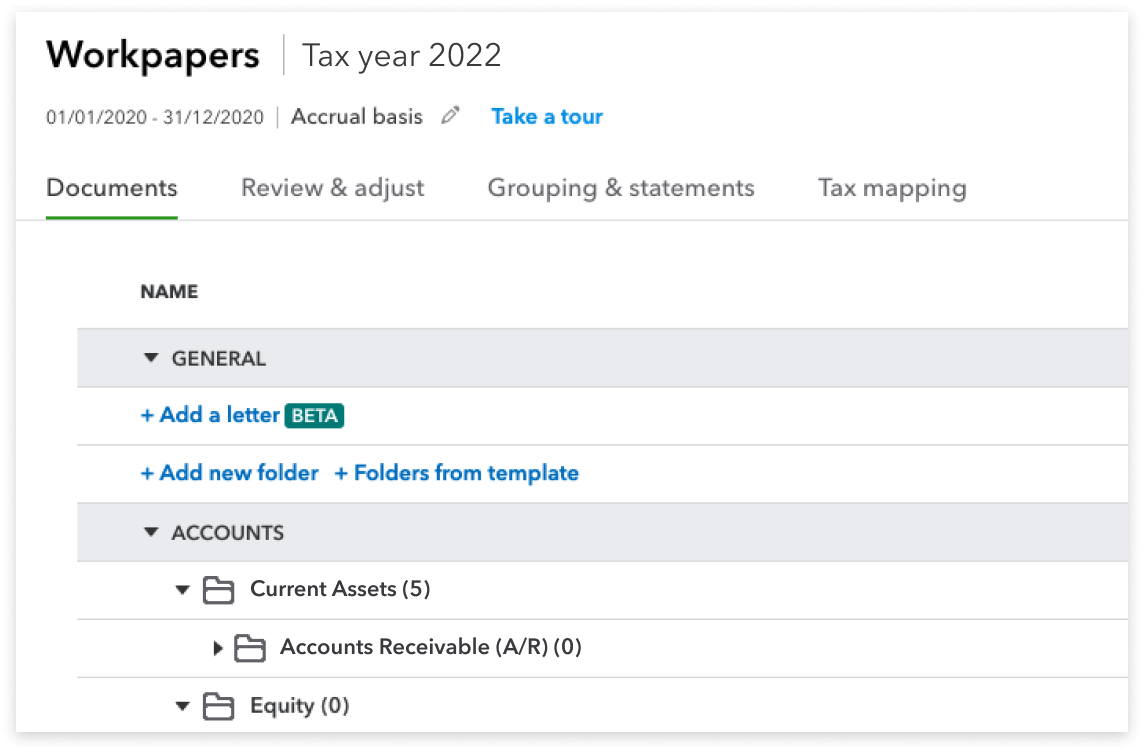Go to Grouping & statements tab
This screenshot has width=1144, height=752.
click(x=621, y=188)
